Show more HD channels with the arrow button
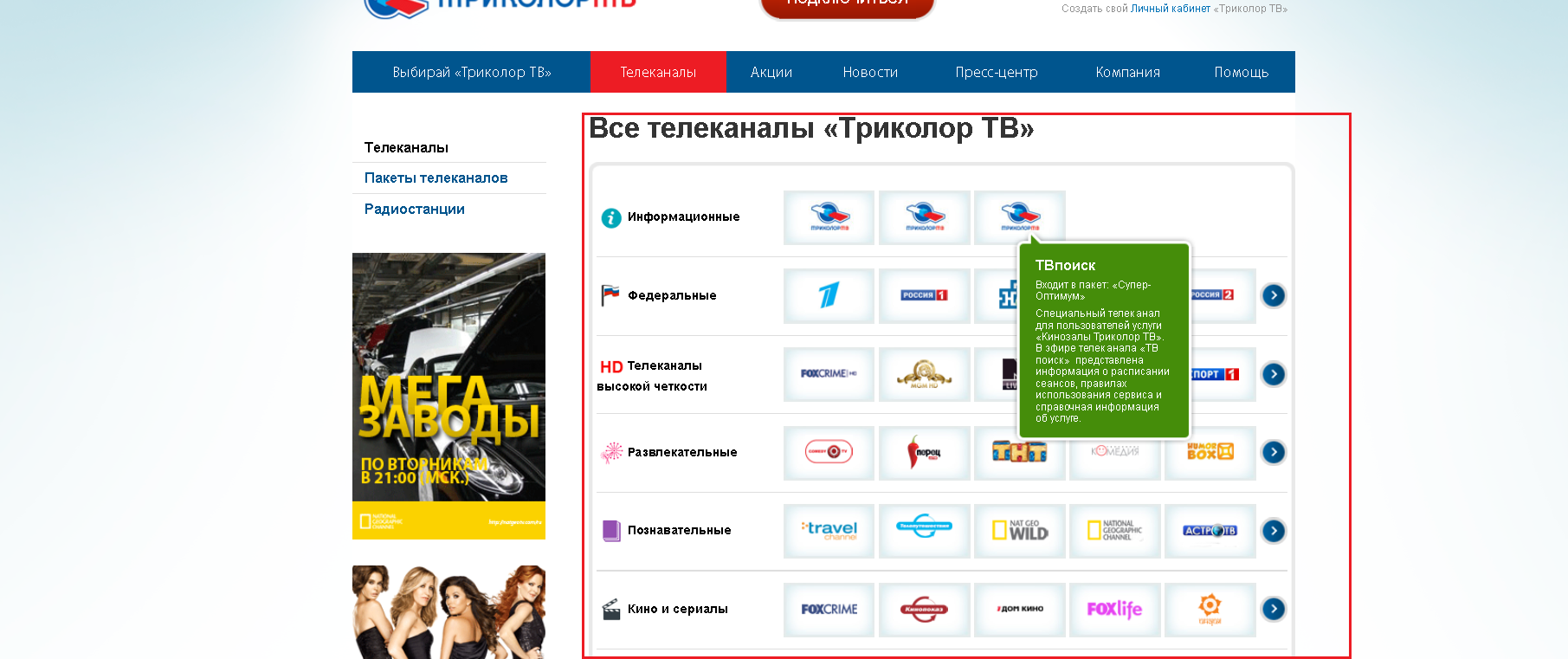 point(1273,374)
